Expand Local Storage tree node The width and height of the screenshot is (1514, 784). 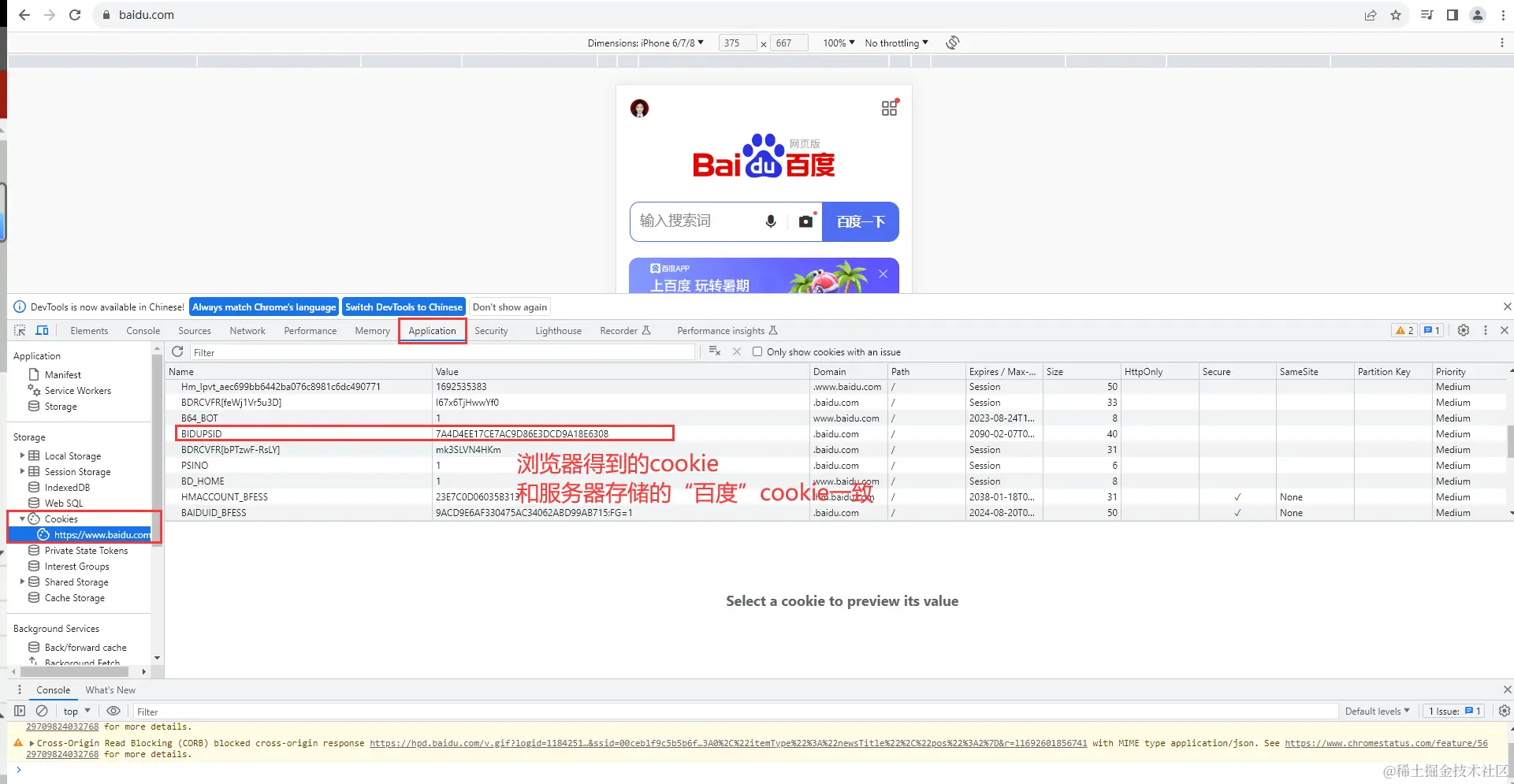point(22,455)
